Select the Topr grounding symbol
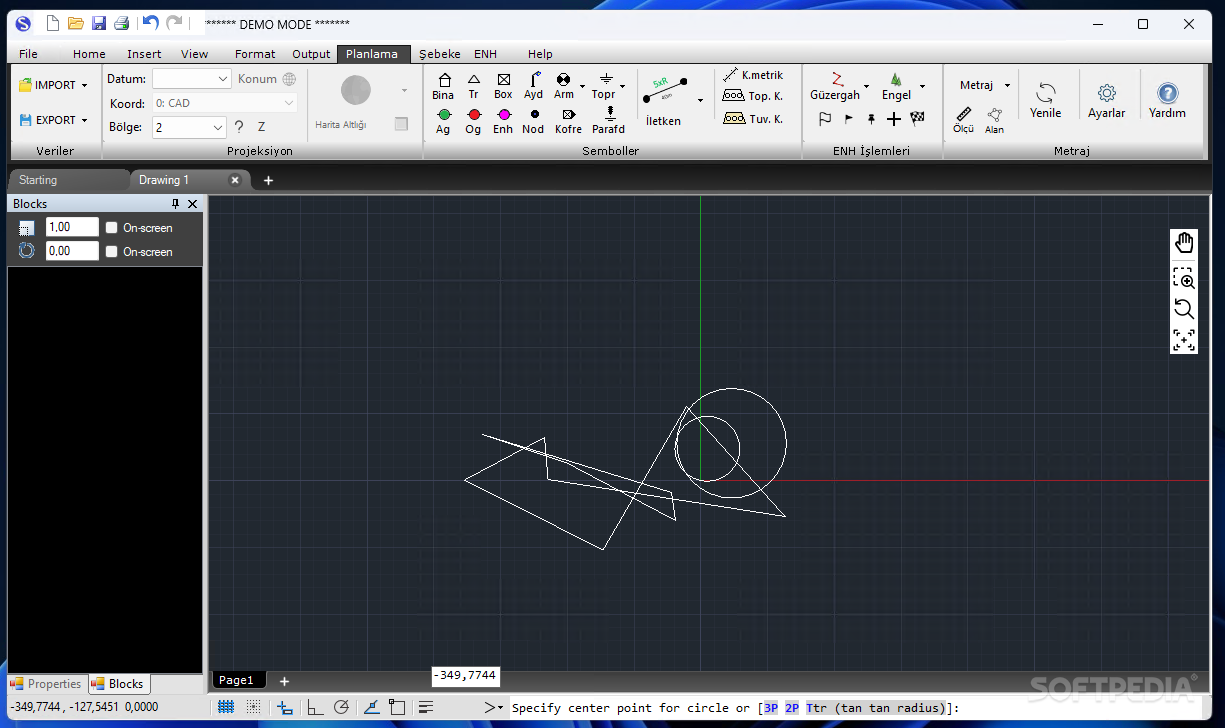The image size is (1225, 728). (x=604, y=87)
